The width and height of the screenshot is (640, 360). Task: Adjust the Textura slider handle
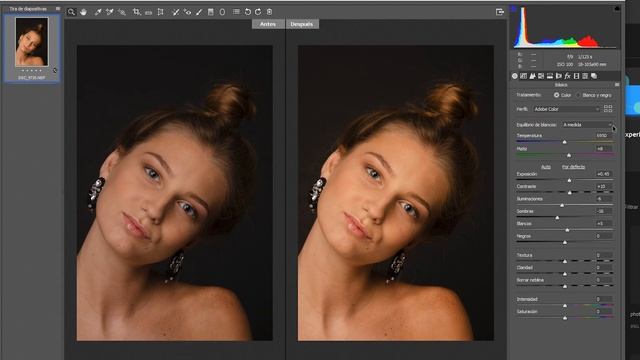pos(565,261)
